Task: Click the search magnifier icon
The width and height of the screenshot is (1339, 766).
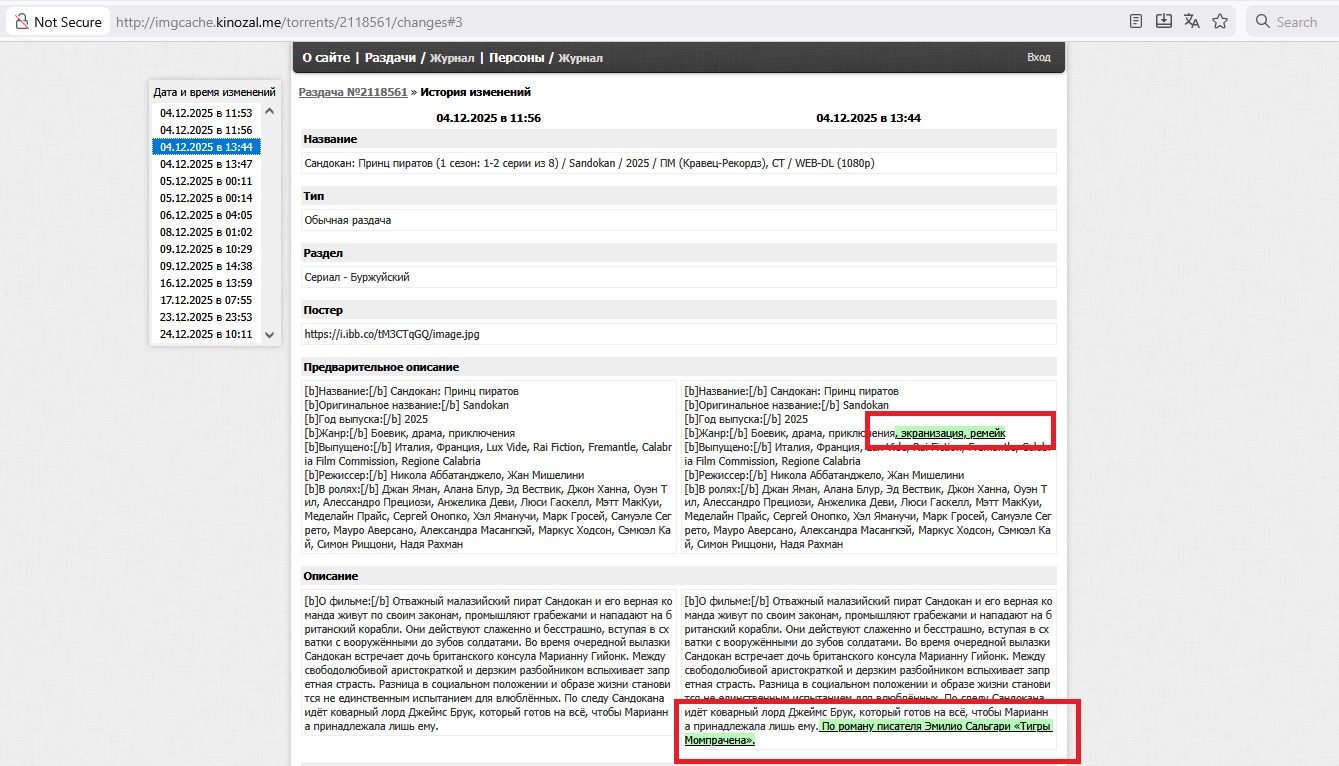Action: coord(1263,21)
